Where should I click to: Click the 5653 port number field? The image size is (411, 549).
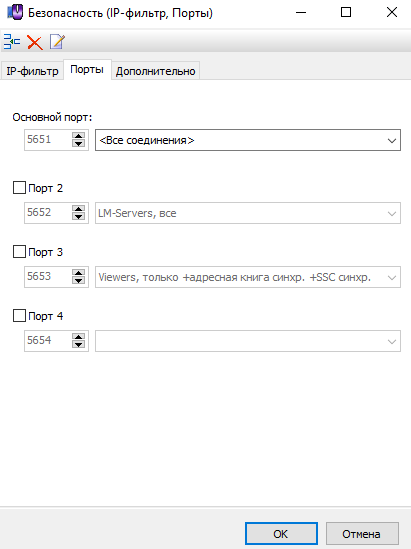click(x=48, y=277)
